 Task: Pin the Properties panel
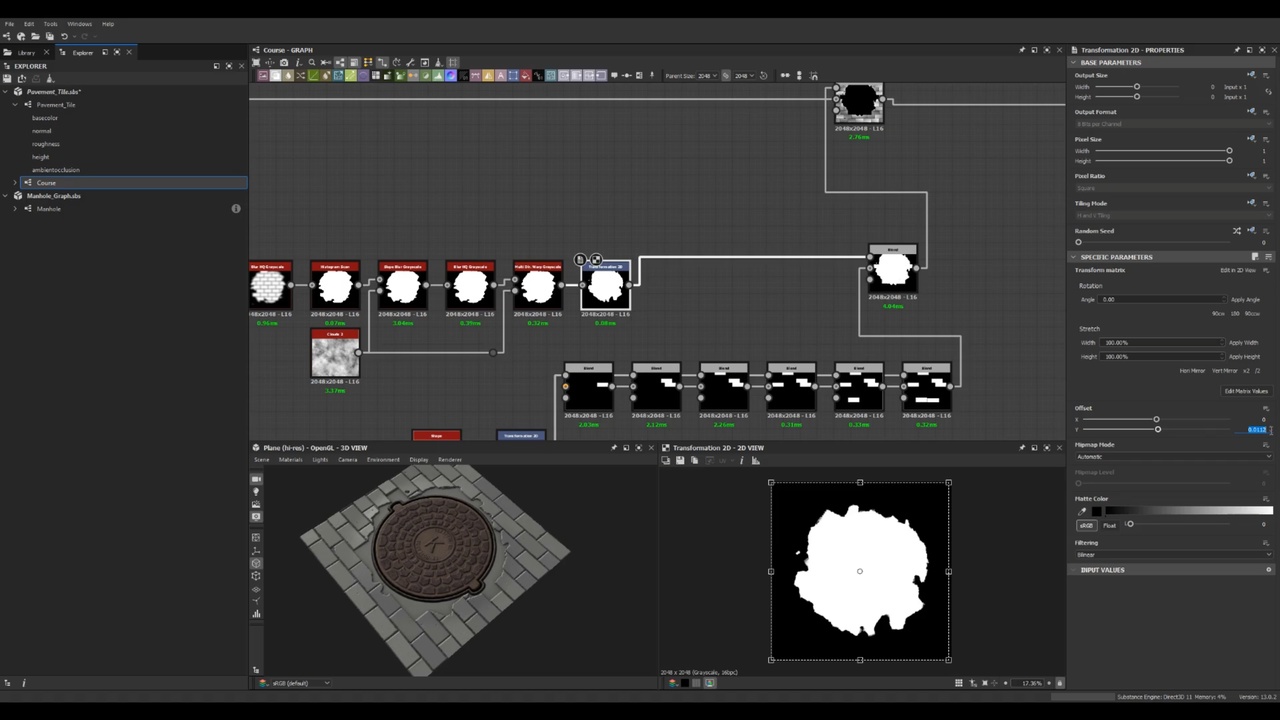point(1237,50)
